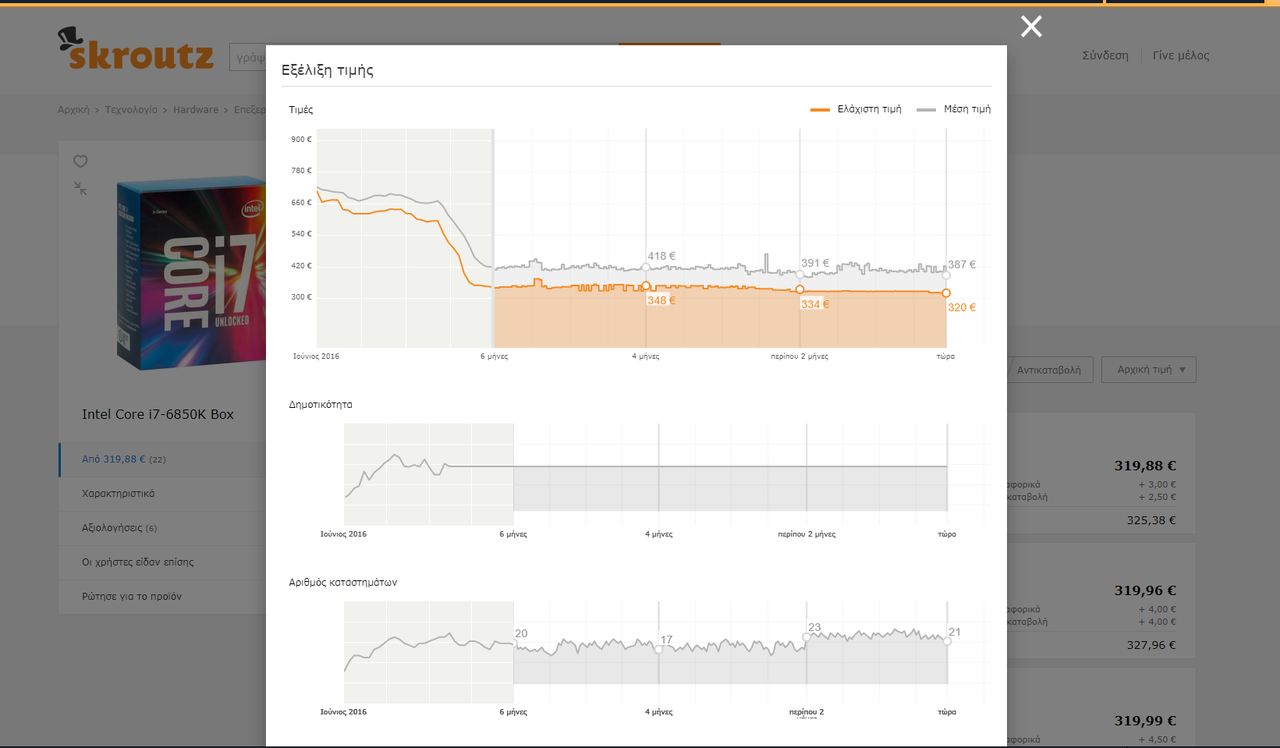Click the 334 € price chart marker

799,289
